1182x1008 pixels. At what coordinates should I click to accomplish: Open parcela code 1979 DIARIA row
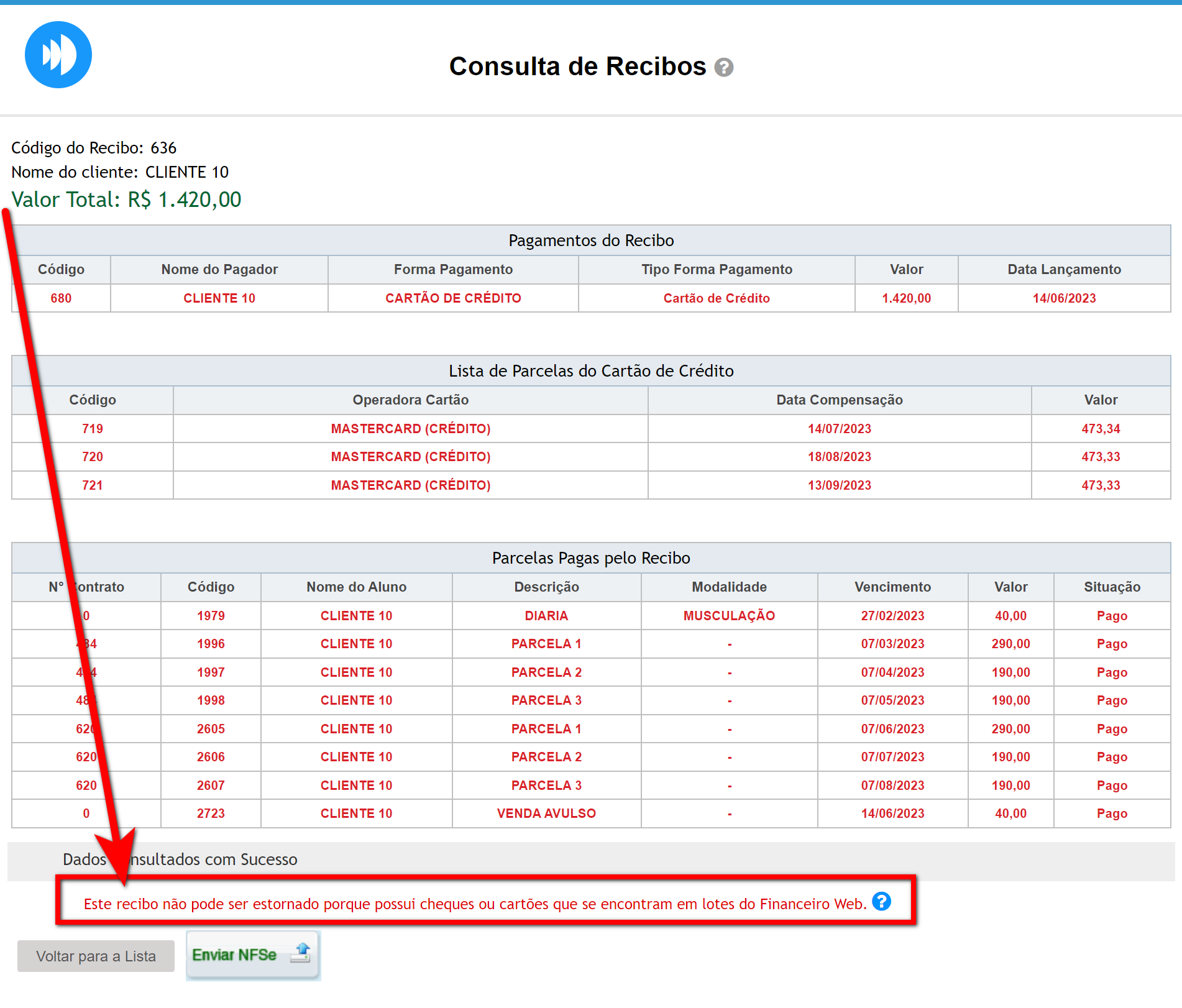pyautogui.click(x=211, y=616)
